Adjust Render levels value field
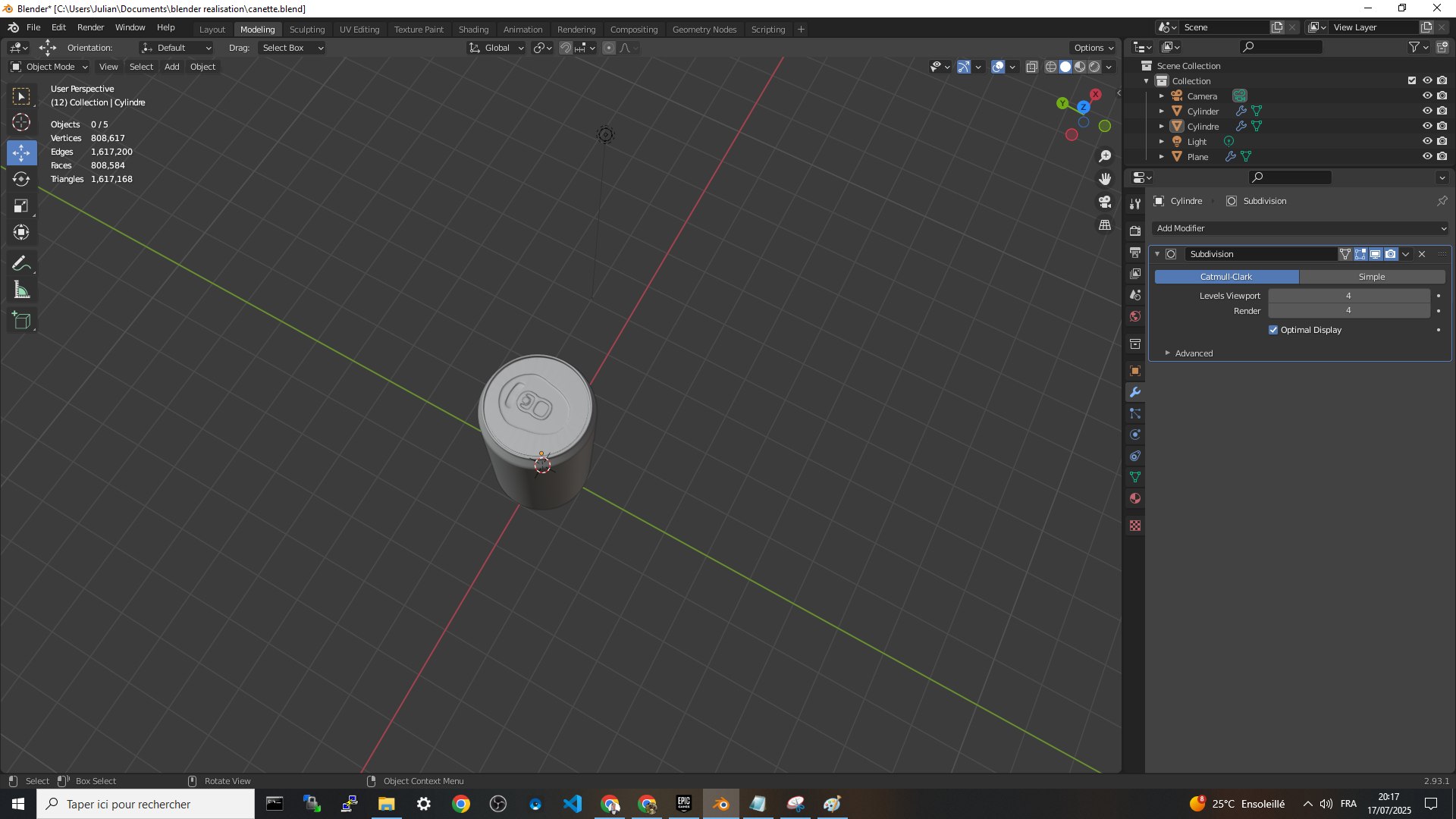 [x=1349, y=310]
